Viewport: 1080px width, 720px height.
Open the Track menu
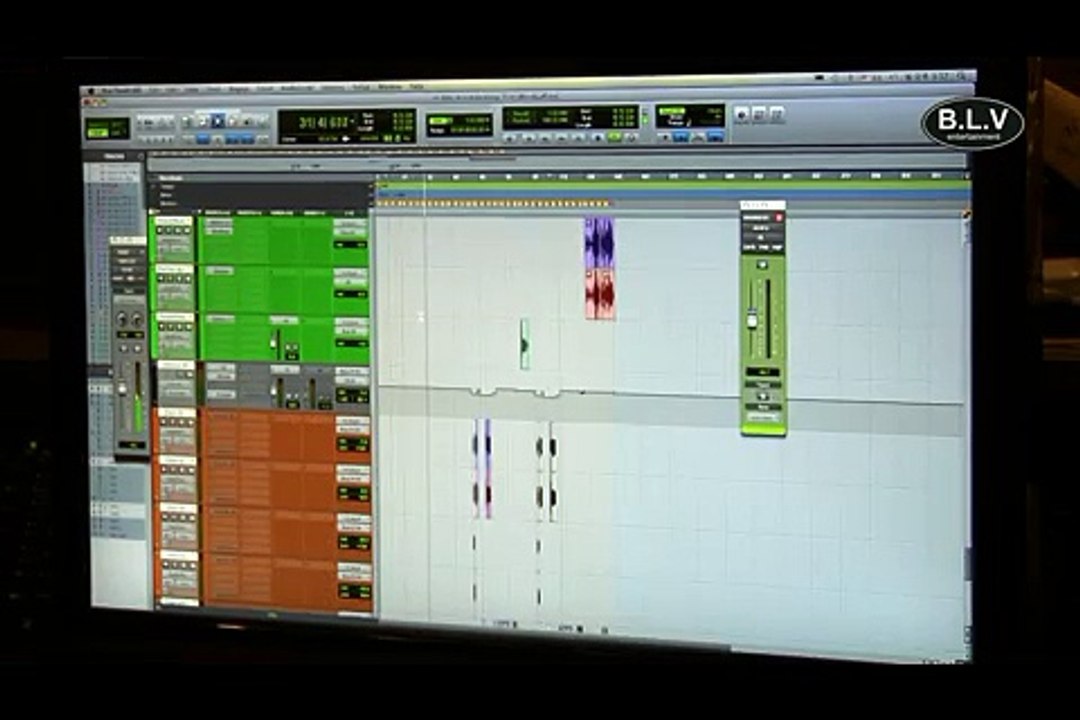[x=214, y=88]
